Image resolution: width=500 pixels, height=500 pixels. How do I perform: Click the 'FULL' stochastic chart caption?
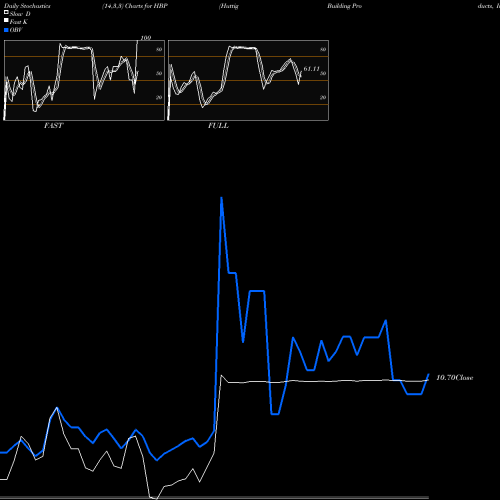pos(218,126)
